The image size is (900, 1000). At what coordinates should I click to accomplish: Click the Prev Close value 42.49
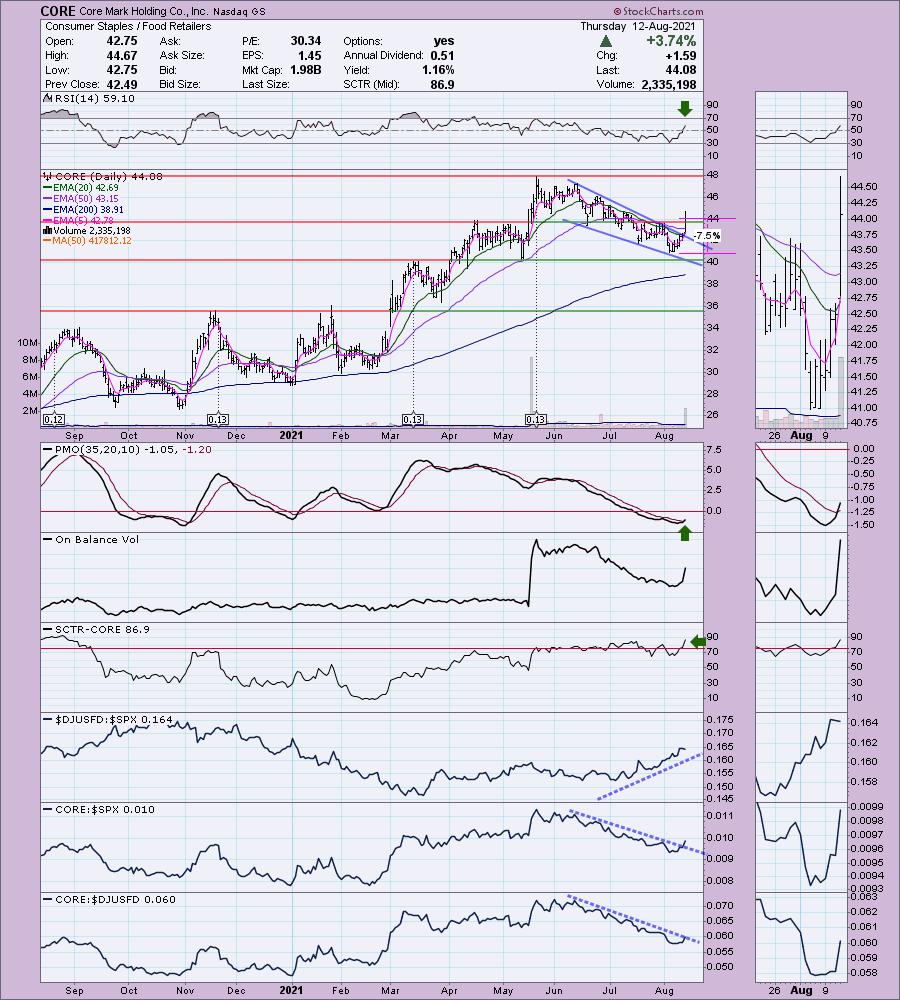(x=122, y=84)
